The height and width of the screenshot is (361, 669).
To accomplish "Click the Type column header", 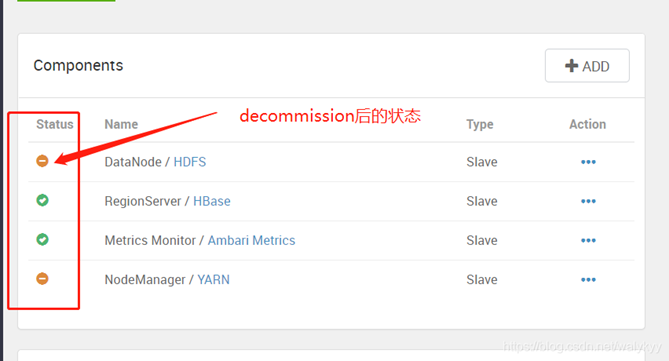I will pos(480,124).
